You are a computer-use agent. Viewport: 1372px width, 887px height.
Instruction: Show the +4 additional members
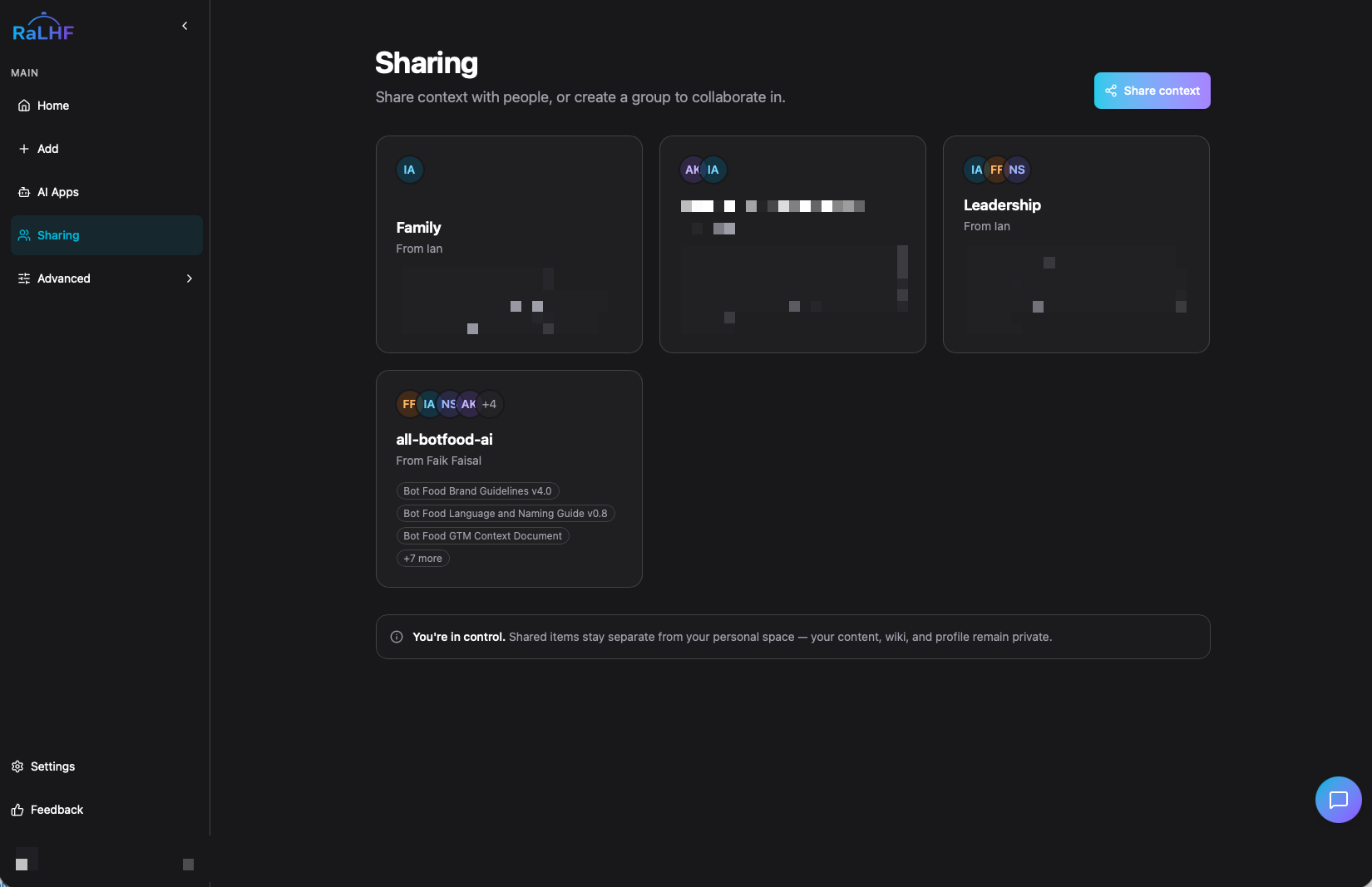coord(490,404)
